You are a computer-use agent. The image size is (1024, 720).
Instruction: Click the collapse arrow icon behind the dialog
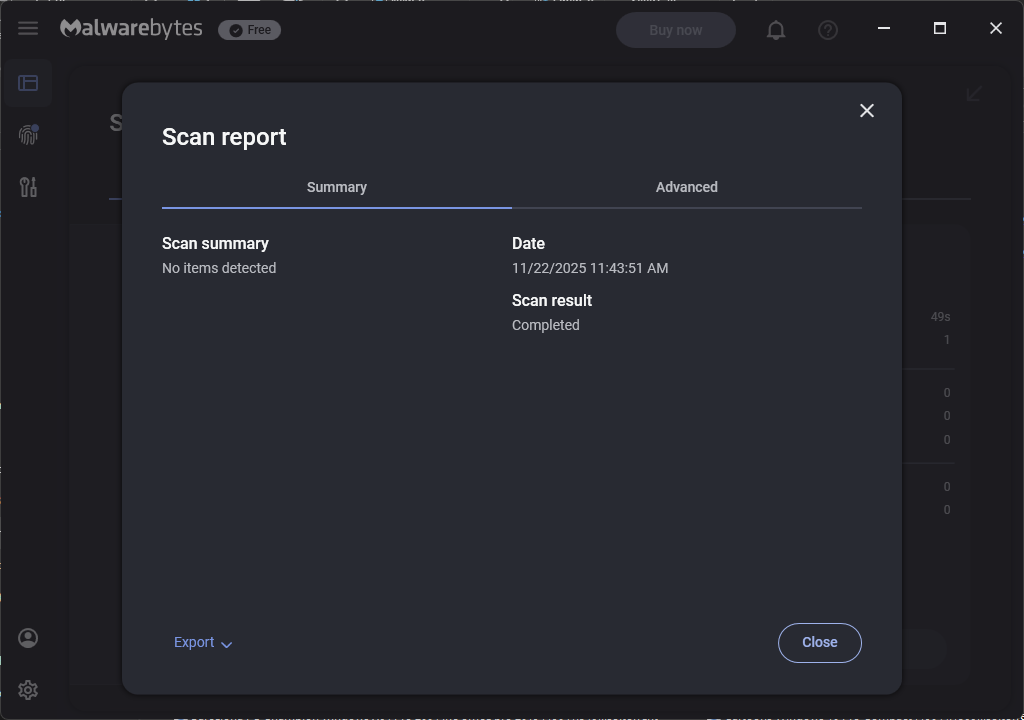coord(975,94)
